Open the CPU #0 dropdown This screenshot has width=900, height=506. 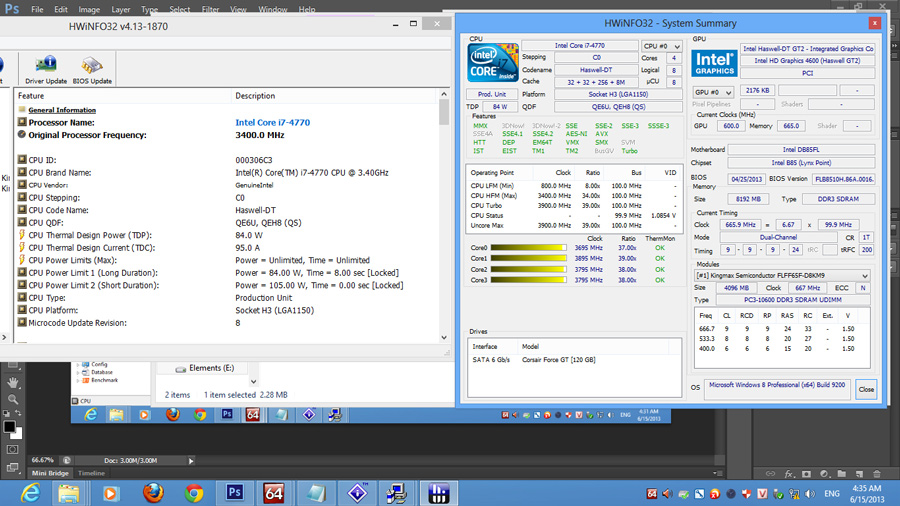[x=661, y=46]
